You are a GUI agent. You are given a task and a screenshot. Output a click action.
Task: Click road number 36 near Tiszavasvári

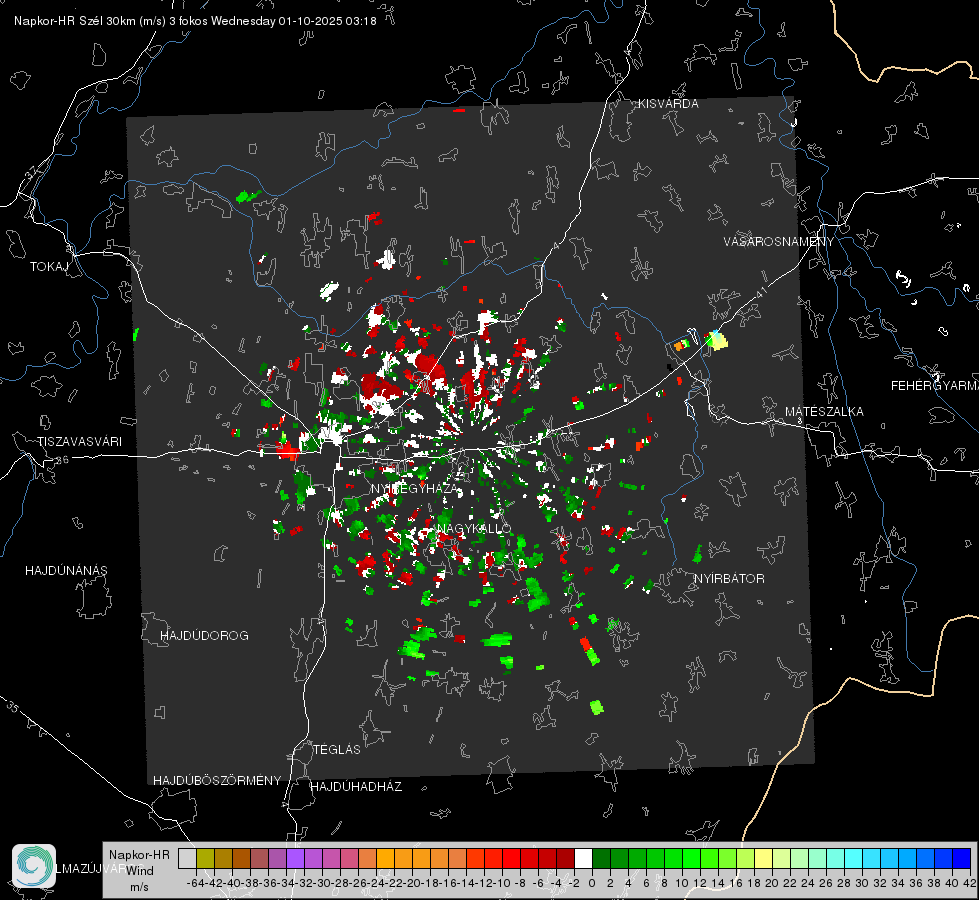62,460
